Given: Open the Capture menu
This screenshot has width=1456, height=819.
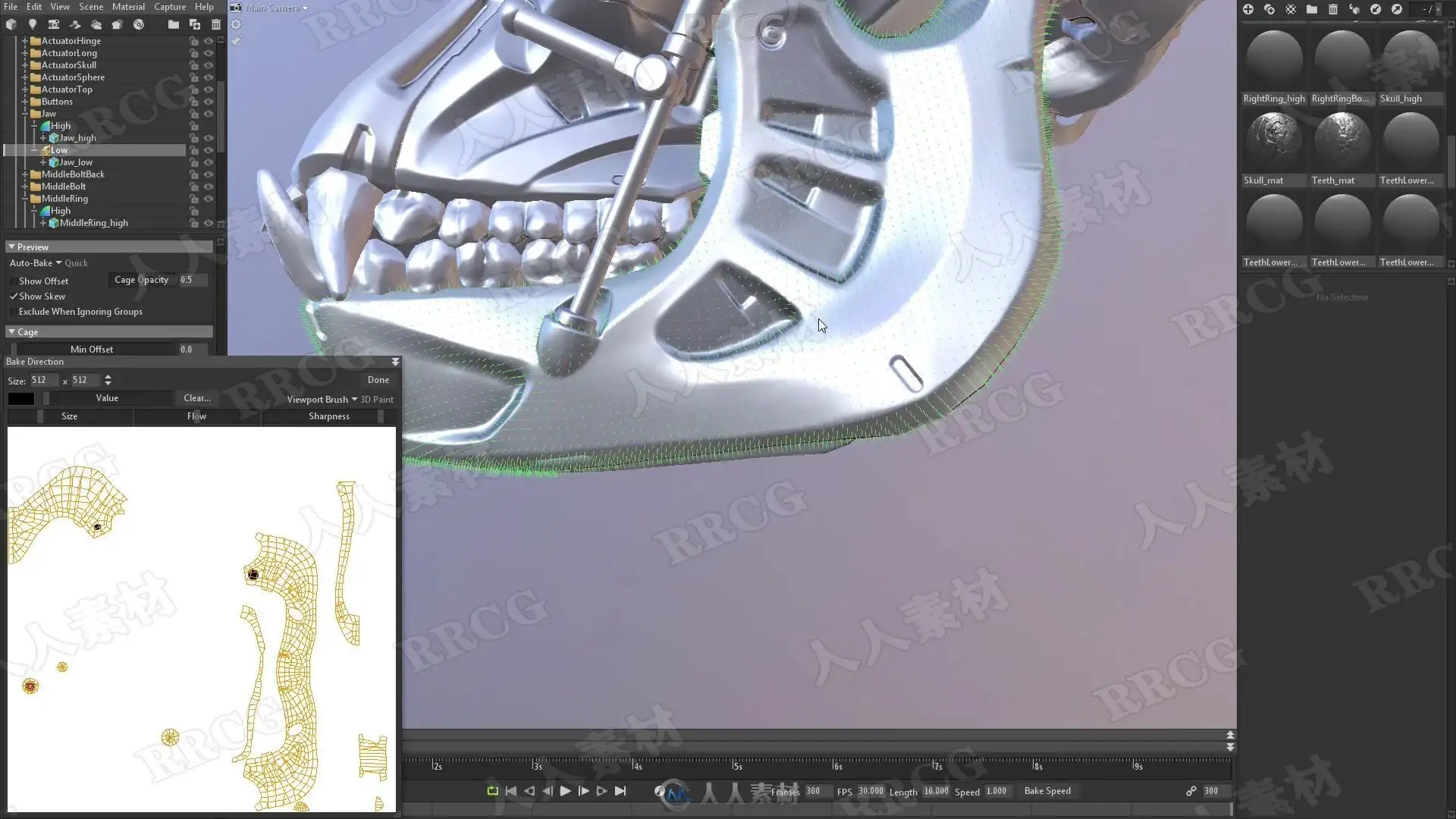Looking at the screenshot, I should point(169,7).
